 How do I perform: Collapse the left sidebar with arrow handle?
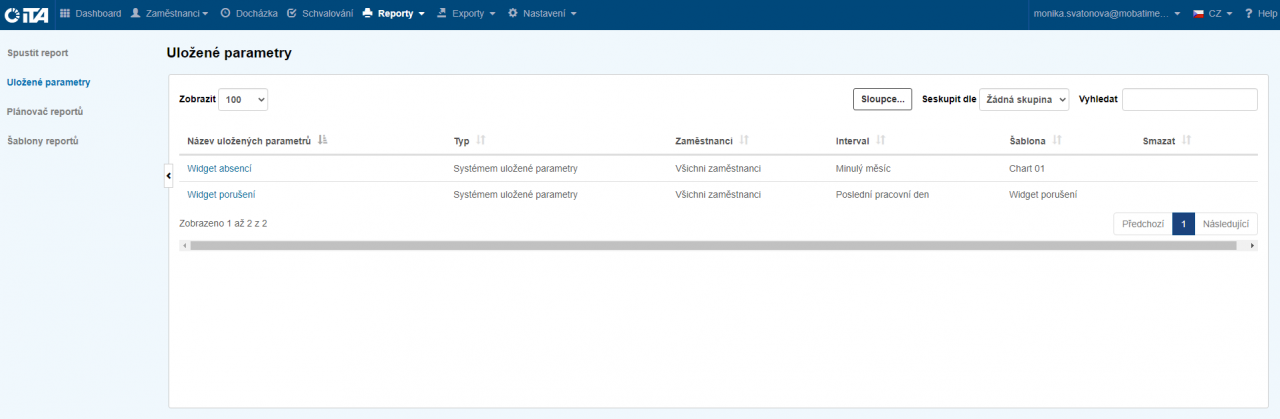[x=168, y=175]
